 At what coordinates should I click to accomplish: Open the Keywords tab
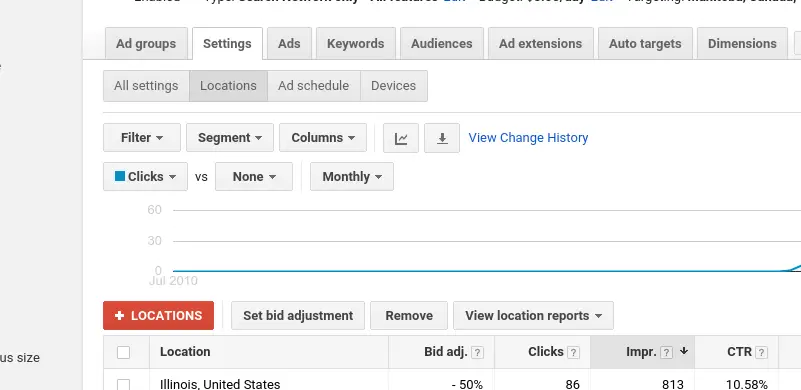click(356, 44)
